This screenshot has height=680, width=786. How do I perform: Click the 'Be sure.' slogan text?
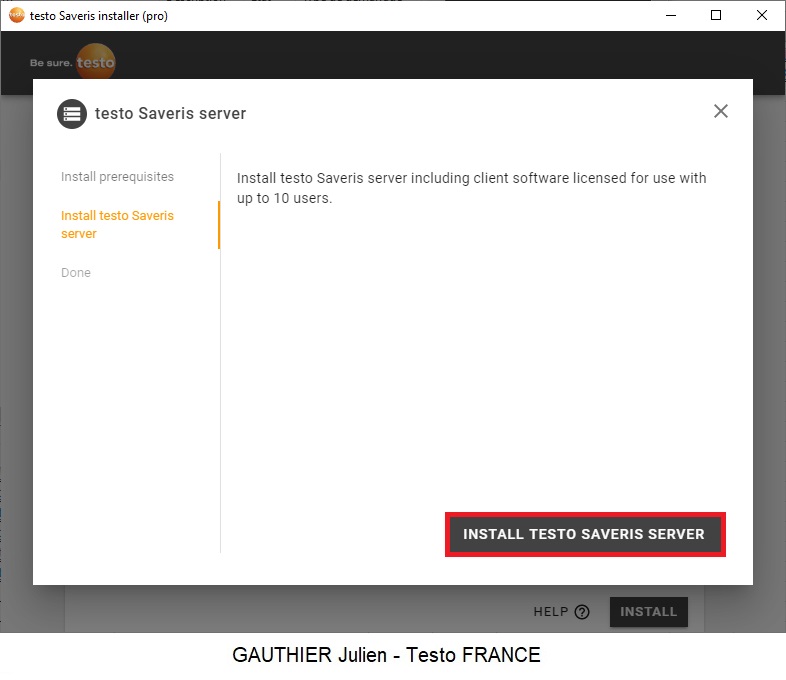click(51, 63)
